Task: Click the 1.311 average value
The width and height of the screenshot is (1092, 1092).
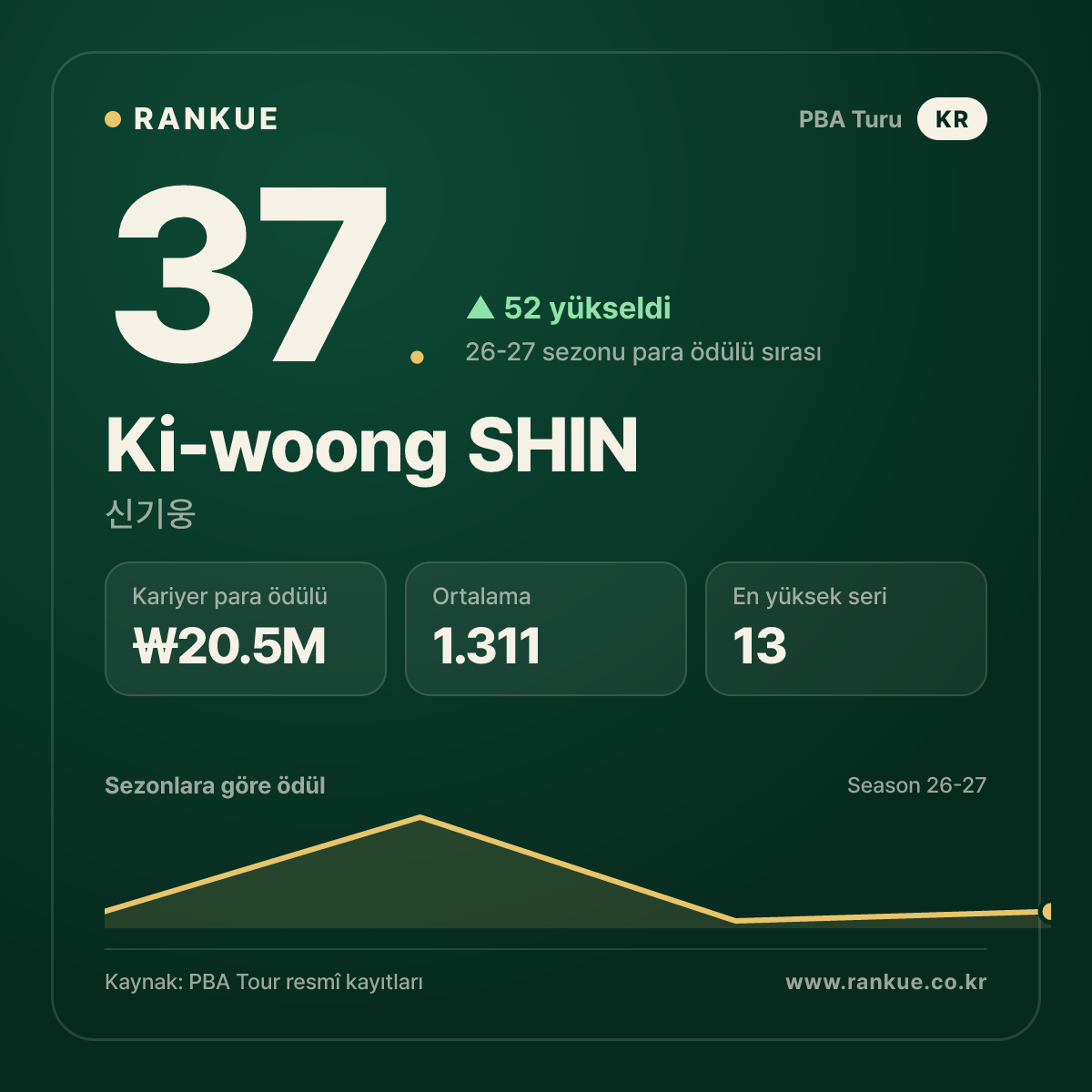Action: coord(487,646)
